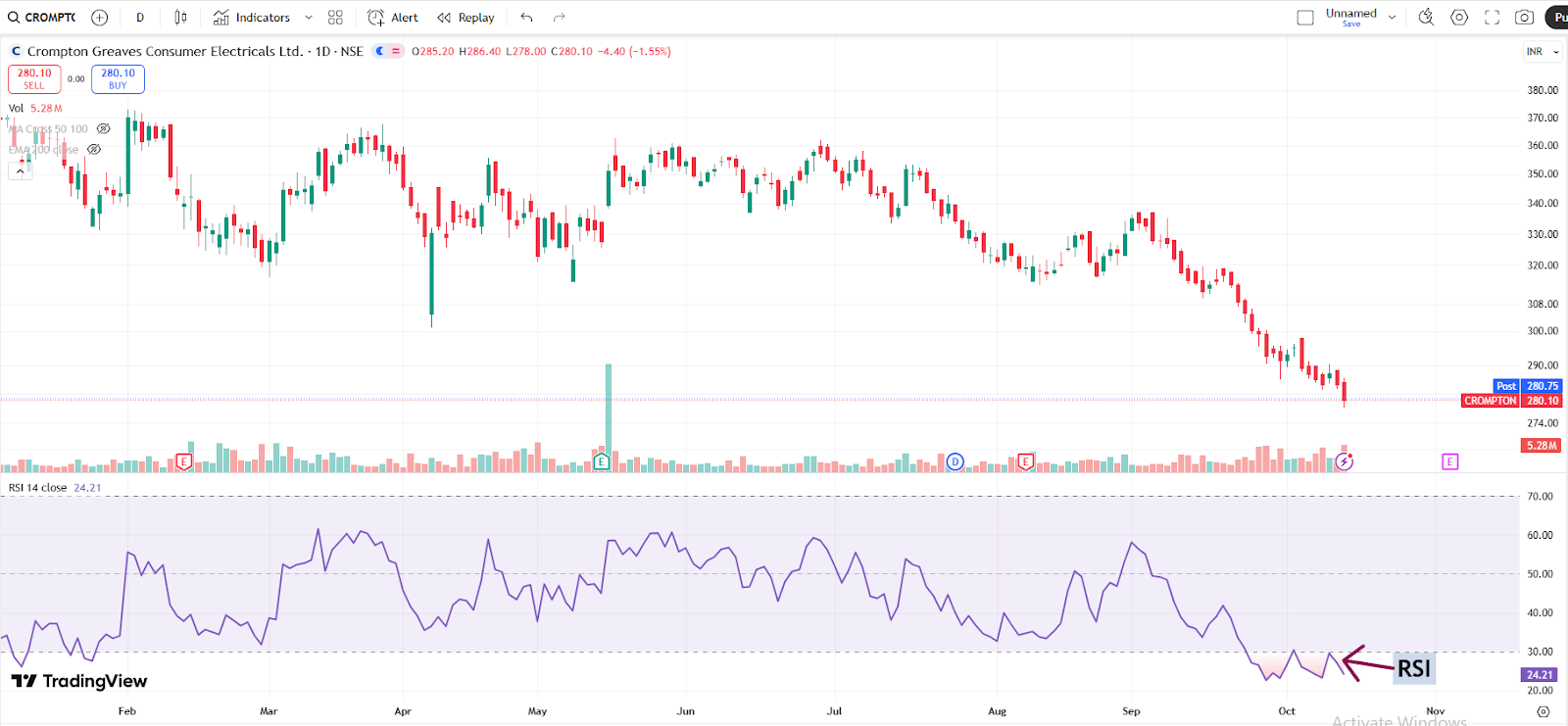Image resolution: width=1568 pixels, height=726 pixels.
Task: Tick the layout checkbox beside Unnamed
Action: pos(1305,18)
